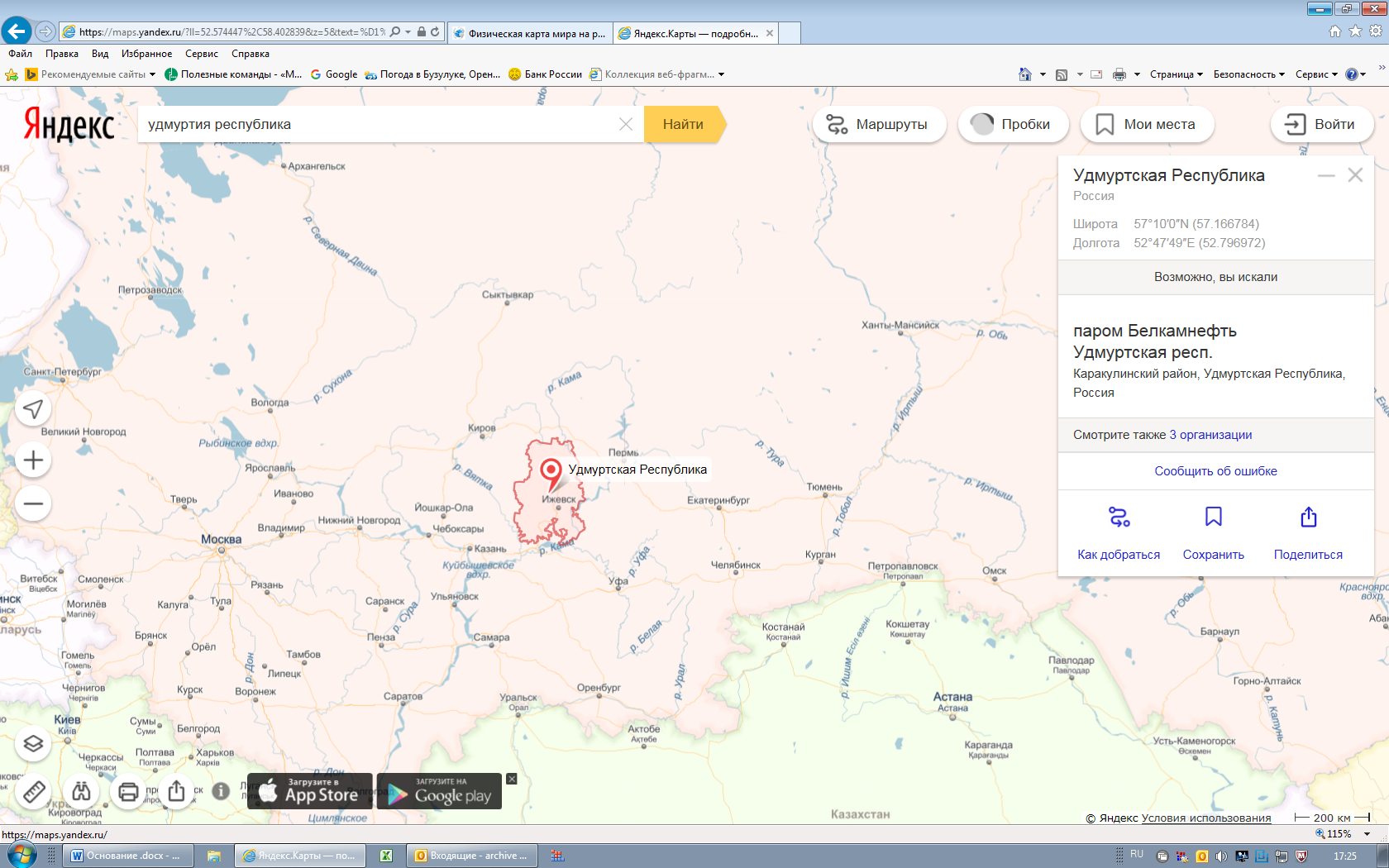This screenshot has height=868, width=1389.
Task: Open IE favorites star icon at top right
Action: (x=1355, y=31)
